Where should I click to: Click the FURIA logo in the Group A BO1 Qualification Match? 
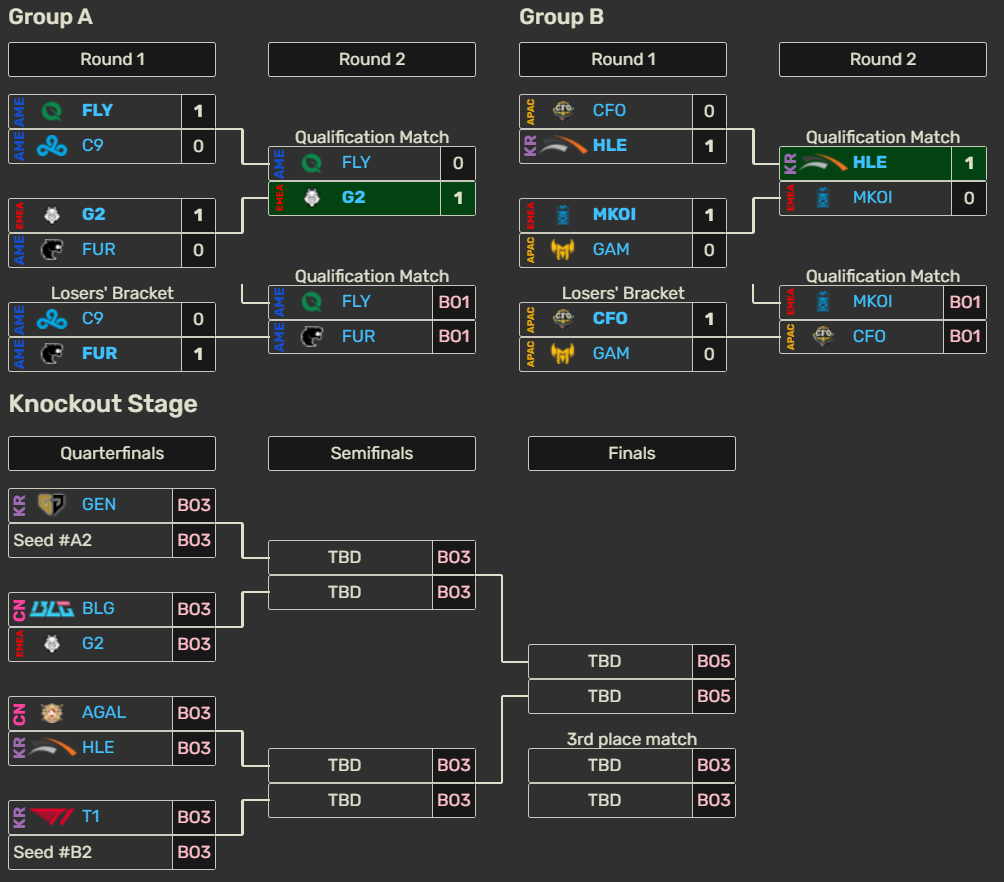click(x=312, y=336)
